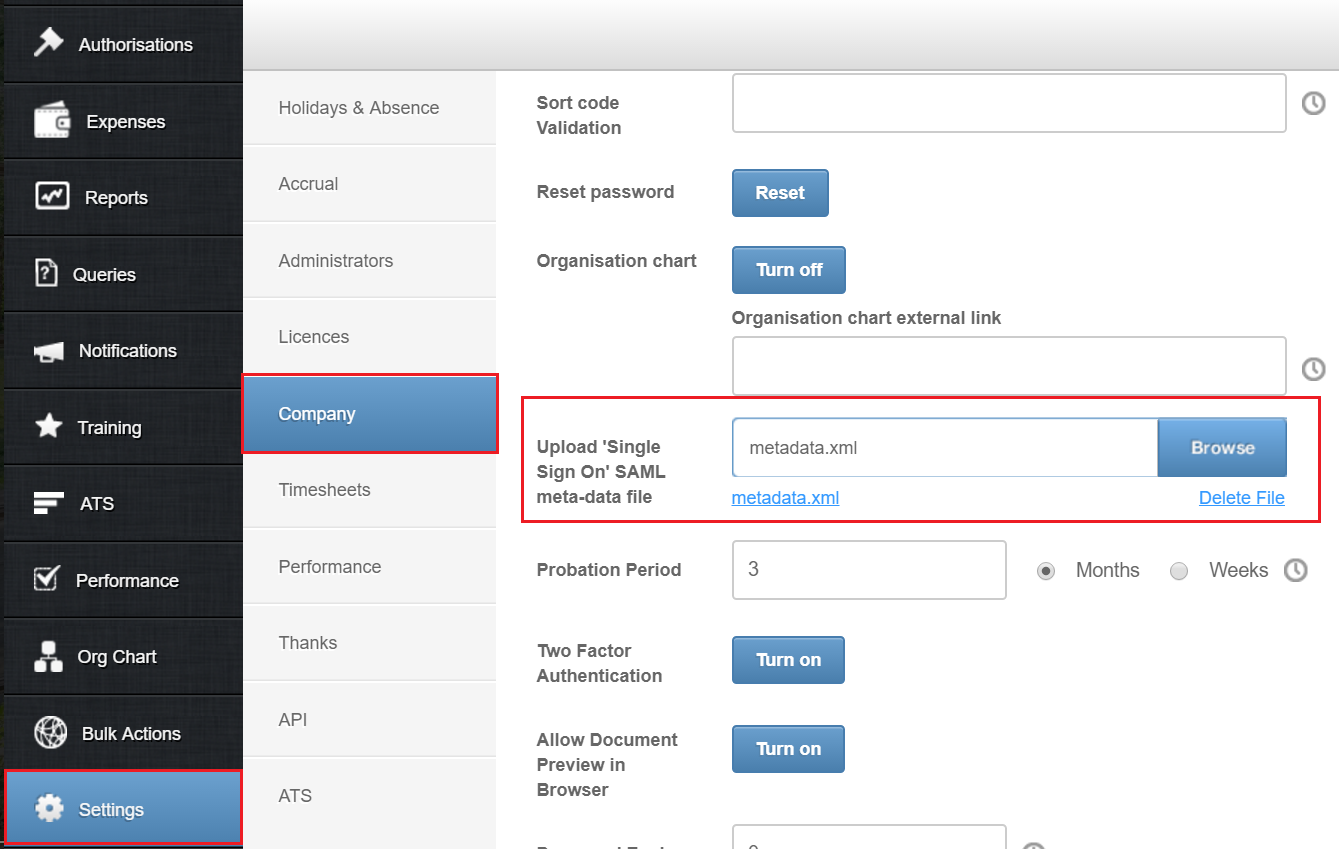Screen dimensions: 1339x849
Task: Click the Expenses wallet icon
Action: [52, 121]
